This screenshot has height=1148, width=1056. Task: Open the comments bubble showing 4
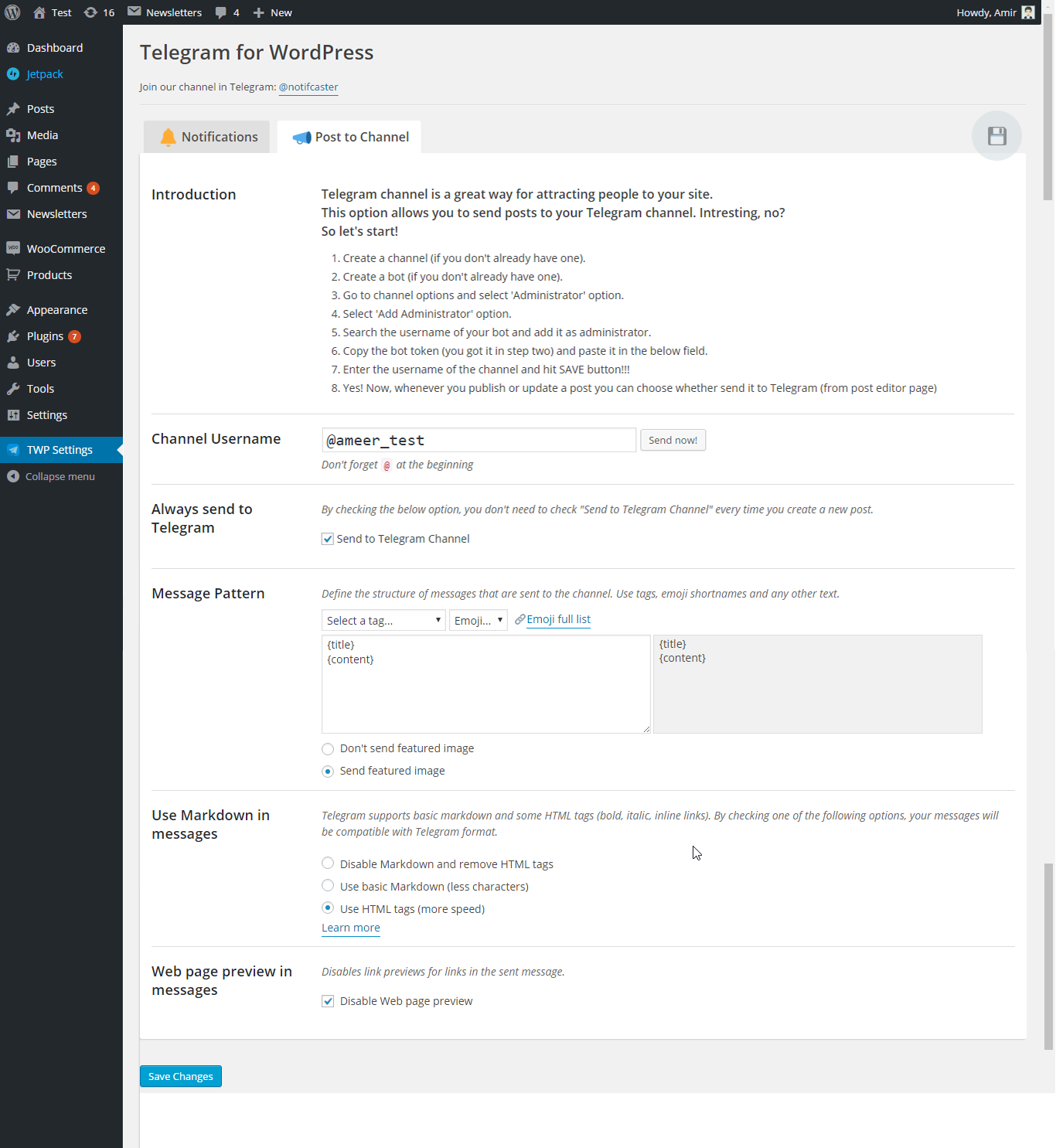221,12
